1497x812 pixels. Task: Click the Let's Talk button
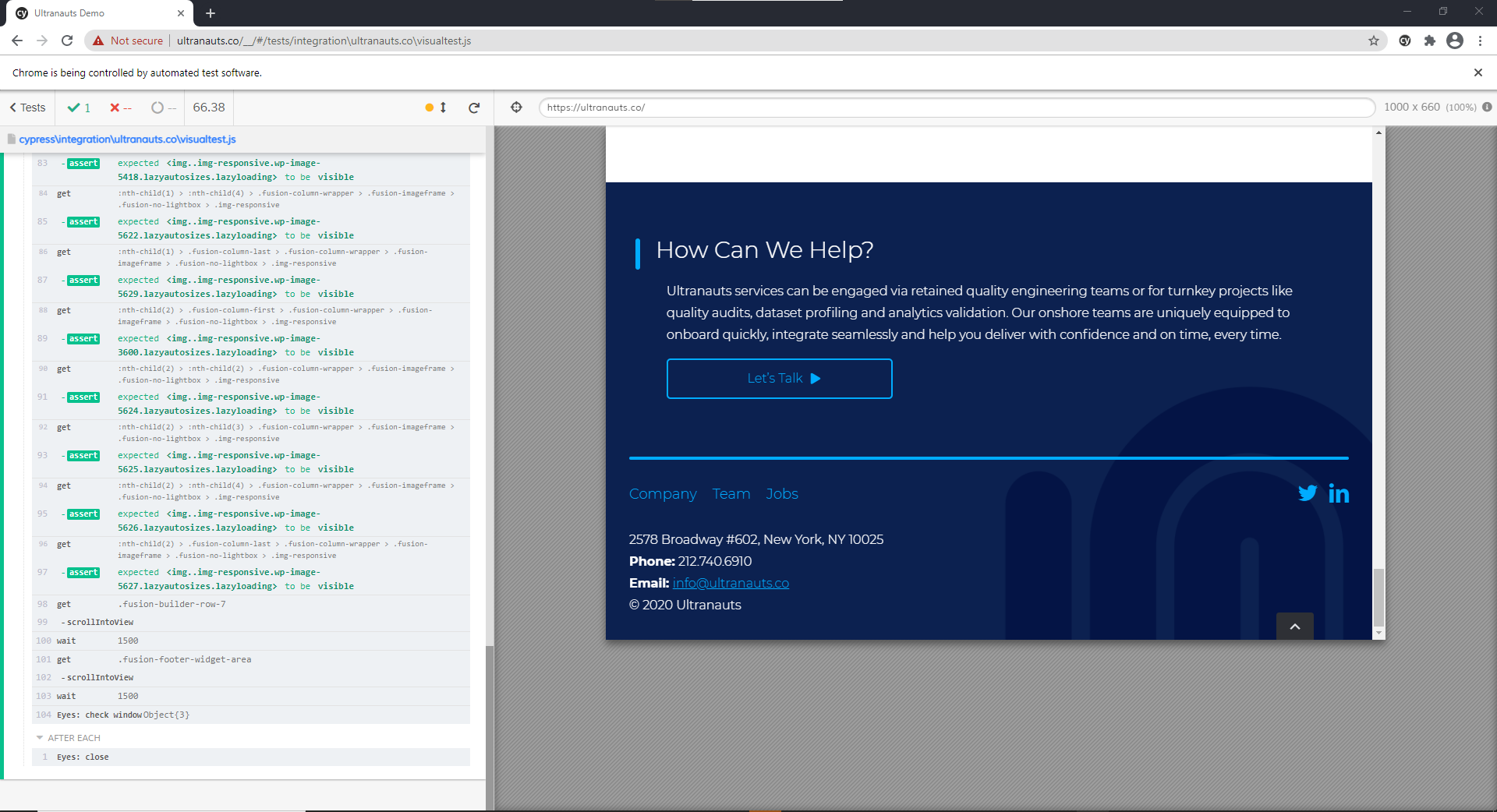pyautogui.click(x=780, y=379)
